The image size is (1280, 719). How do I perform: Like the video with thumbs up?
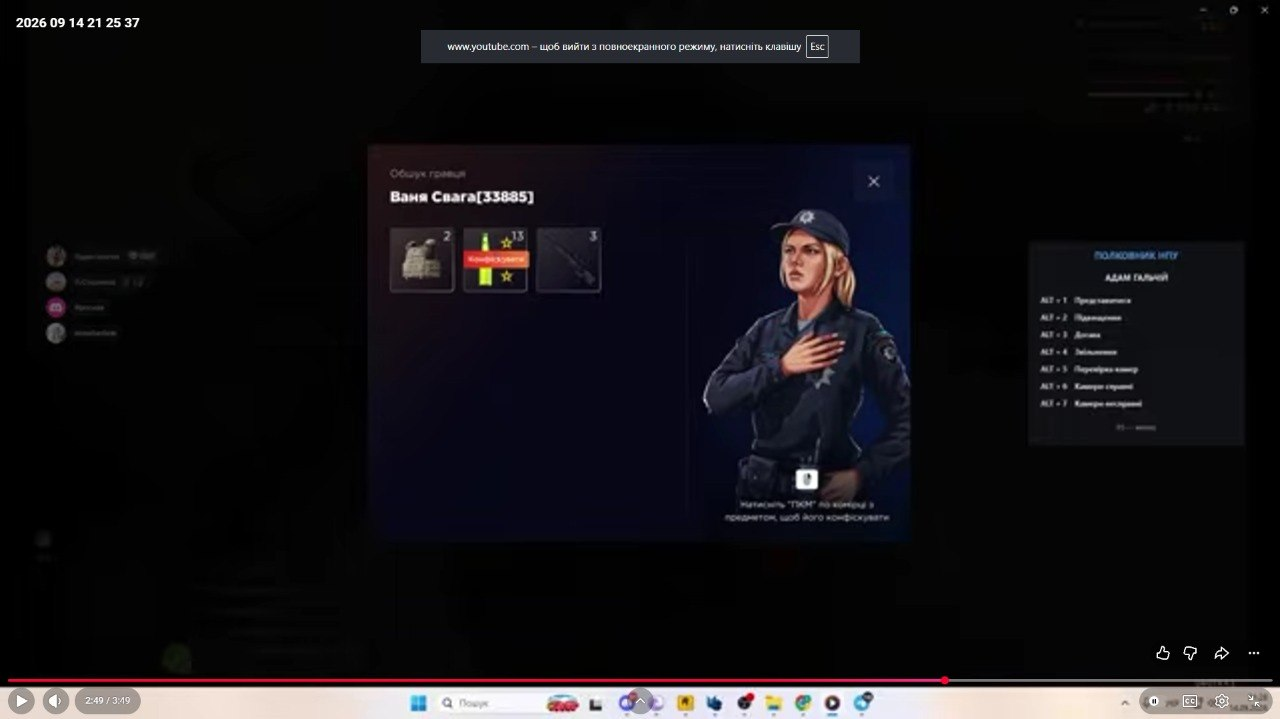1162,653
